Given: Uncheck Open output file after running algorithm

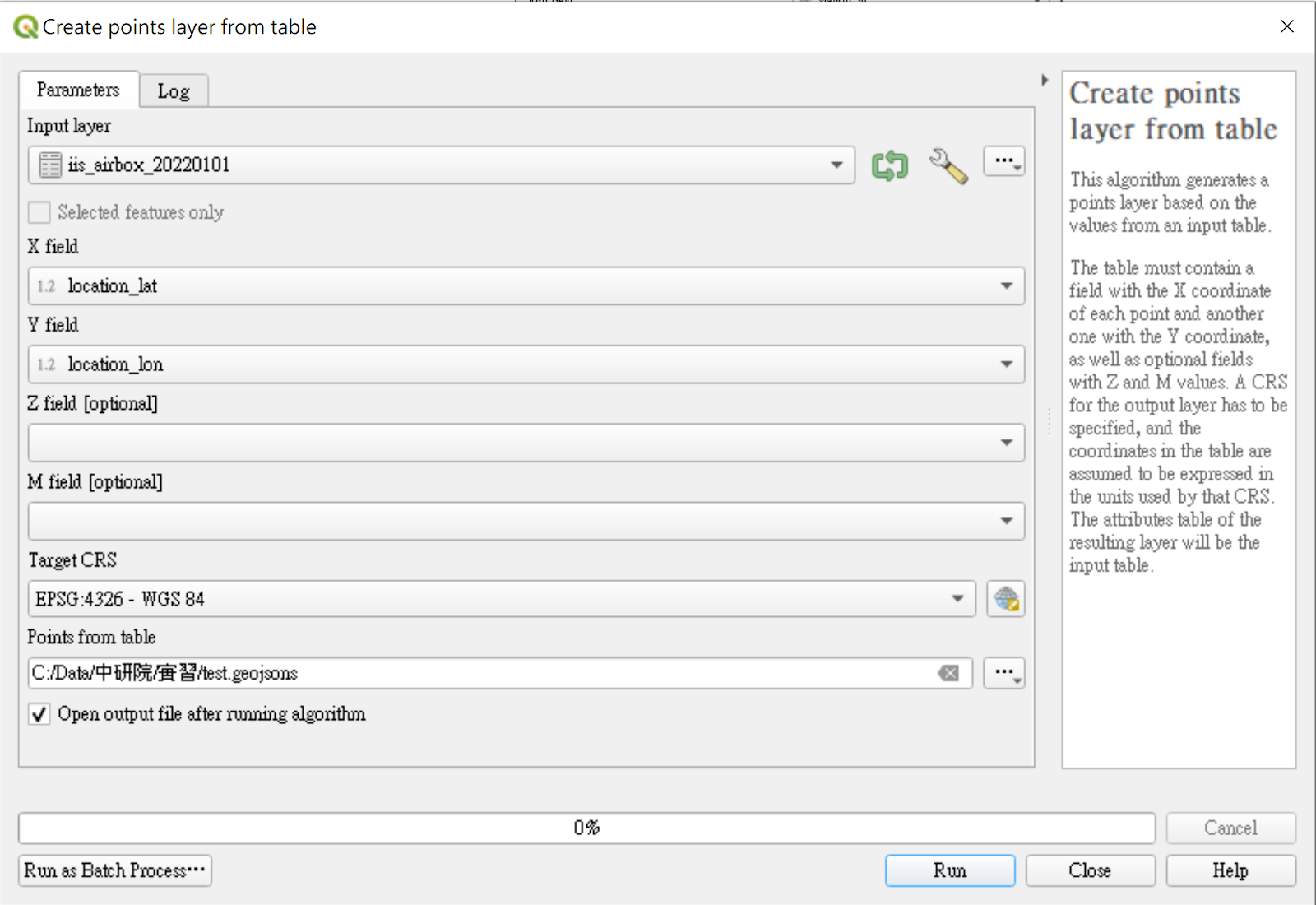Looking at the screenshot, I should pos(39,713).
